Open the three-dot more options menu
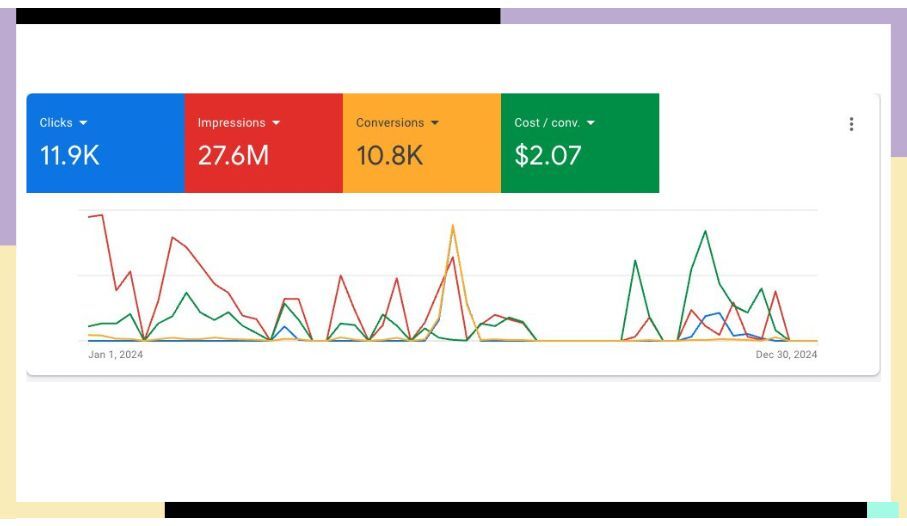 [x=851, y=124]
